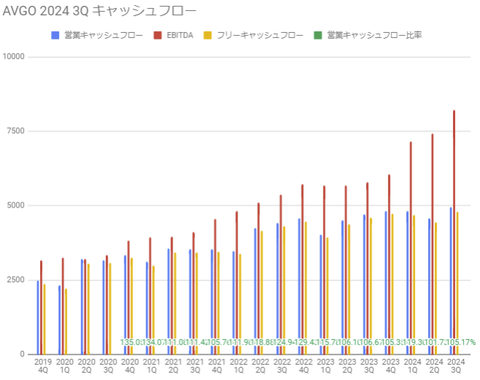The height and width of the screenshot is (380, 480).
Task: Select the 2022 1Q x-axis label
Action: coord(239,366)
